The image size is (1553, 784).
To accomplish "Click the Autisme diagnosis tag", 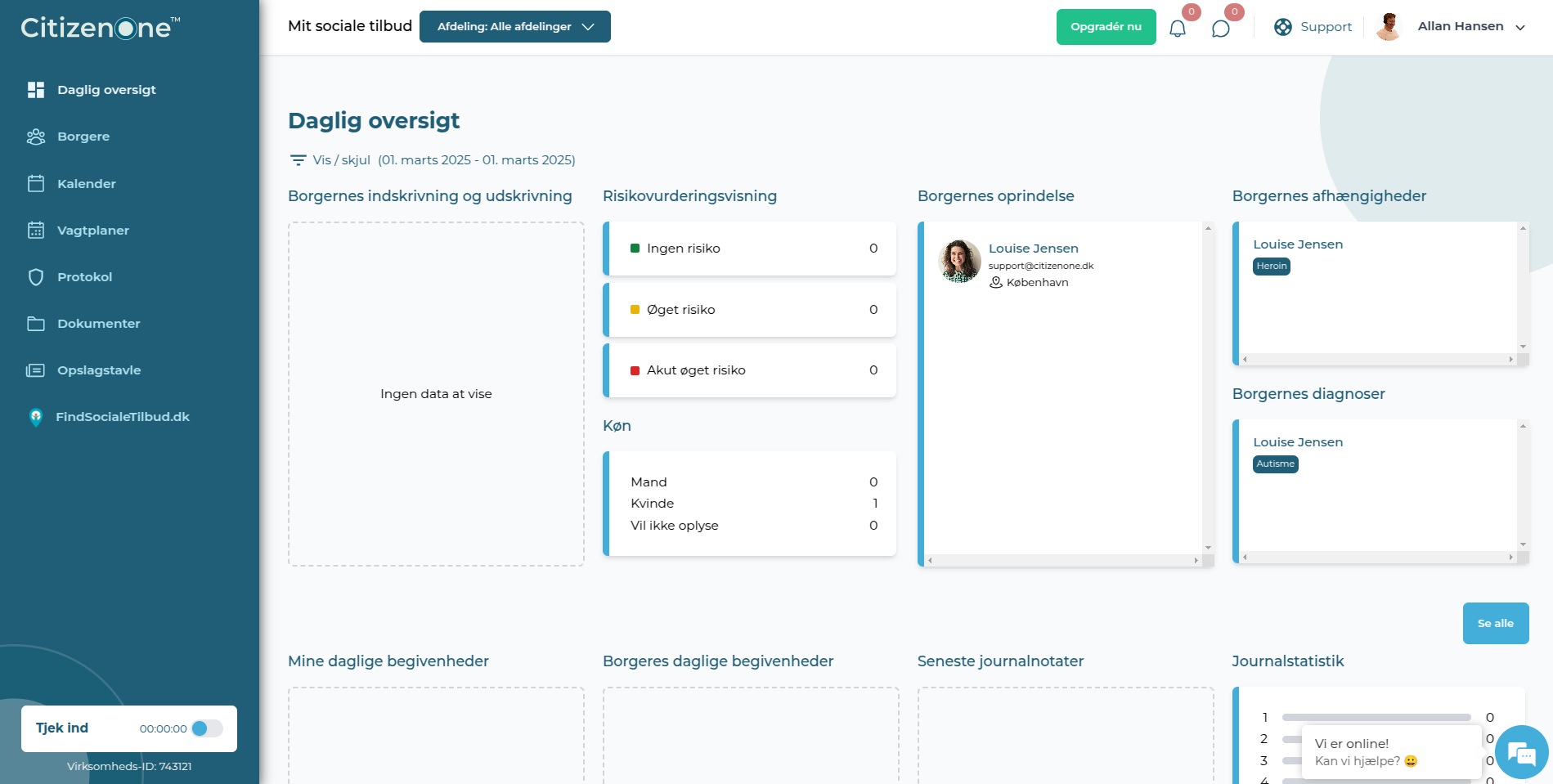I will pos(1276,464).
